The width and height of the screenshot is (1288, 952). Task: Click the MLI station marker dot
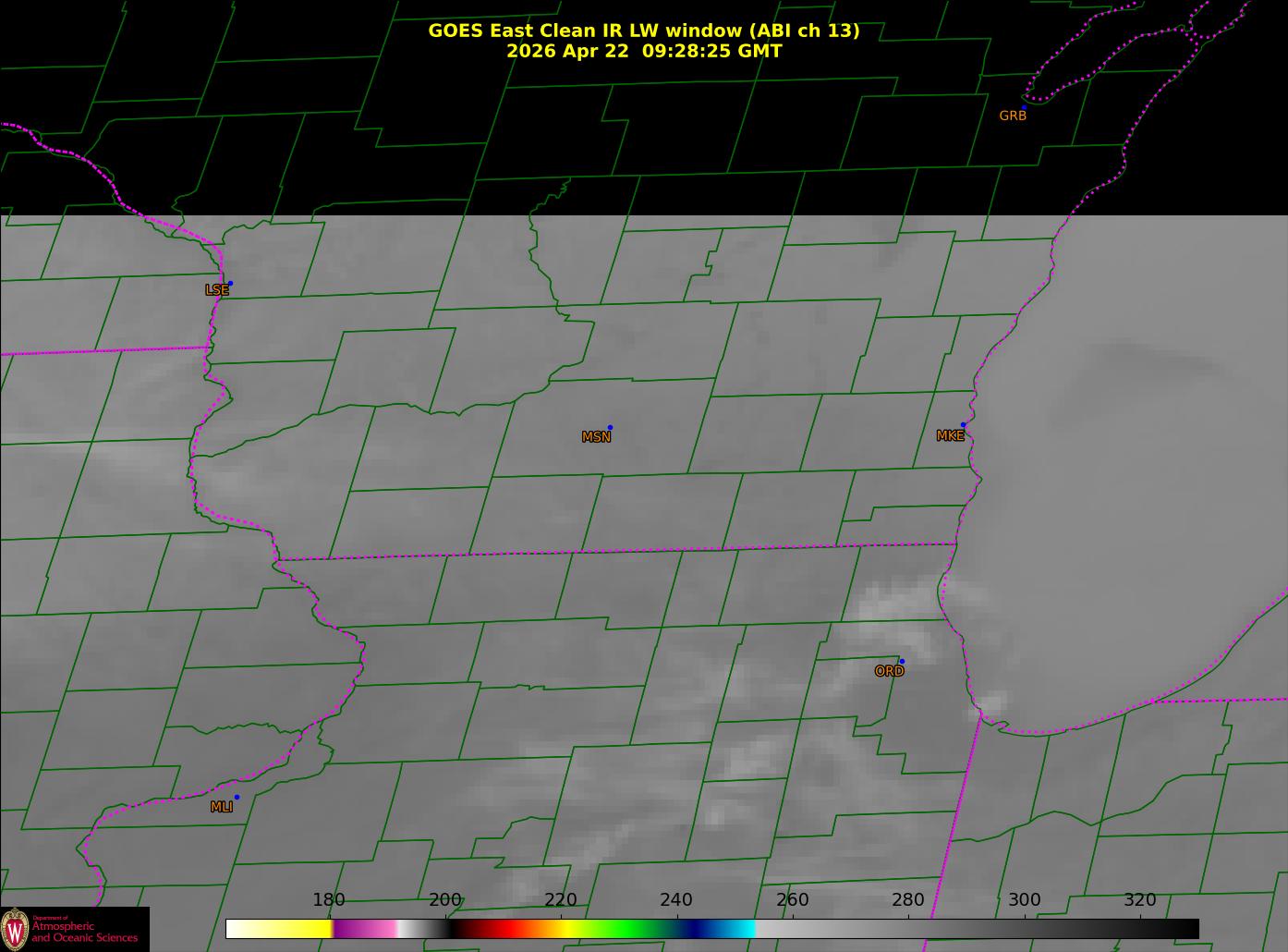237,798
